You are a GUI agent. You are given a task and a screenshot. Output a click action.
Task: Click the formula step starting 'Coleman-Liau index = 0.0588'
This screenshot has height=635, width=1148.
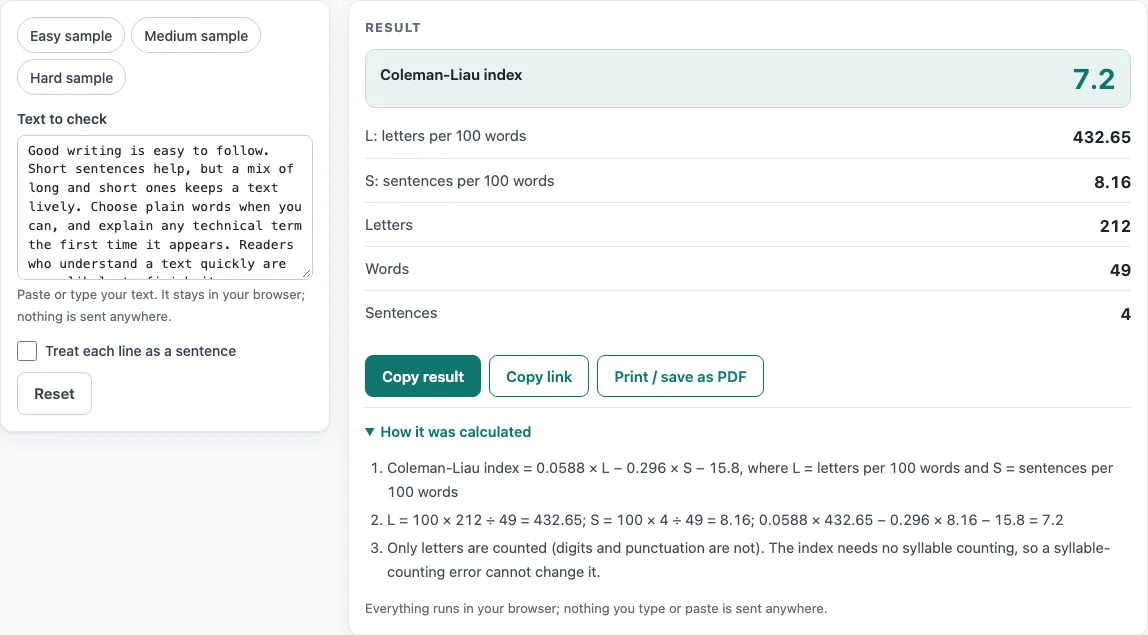point(750,480)
